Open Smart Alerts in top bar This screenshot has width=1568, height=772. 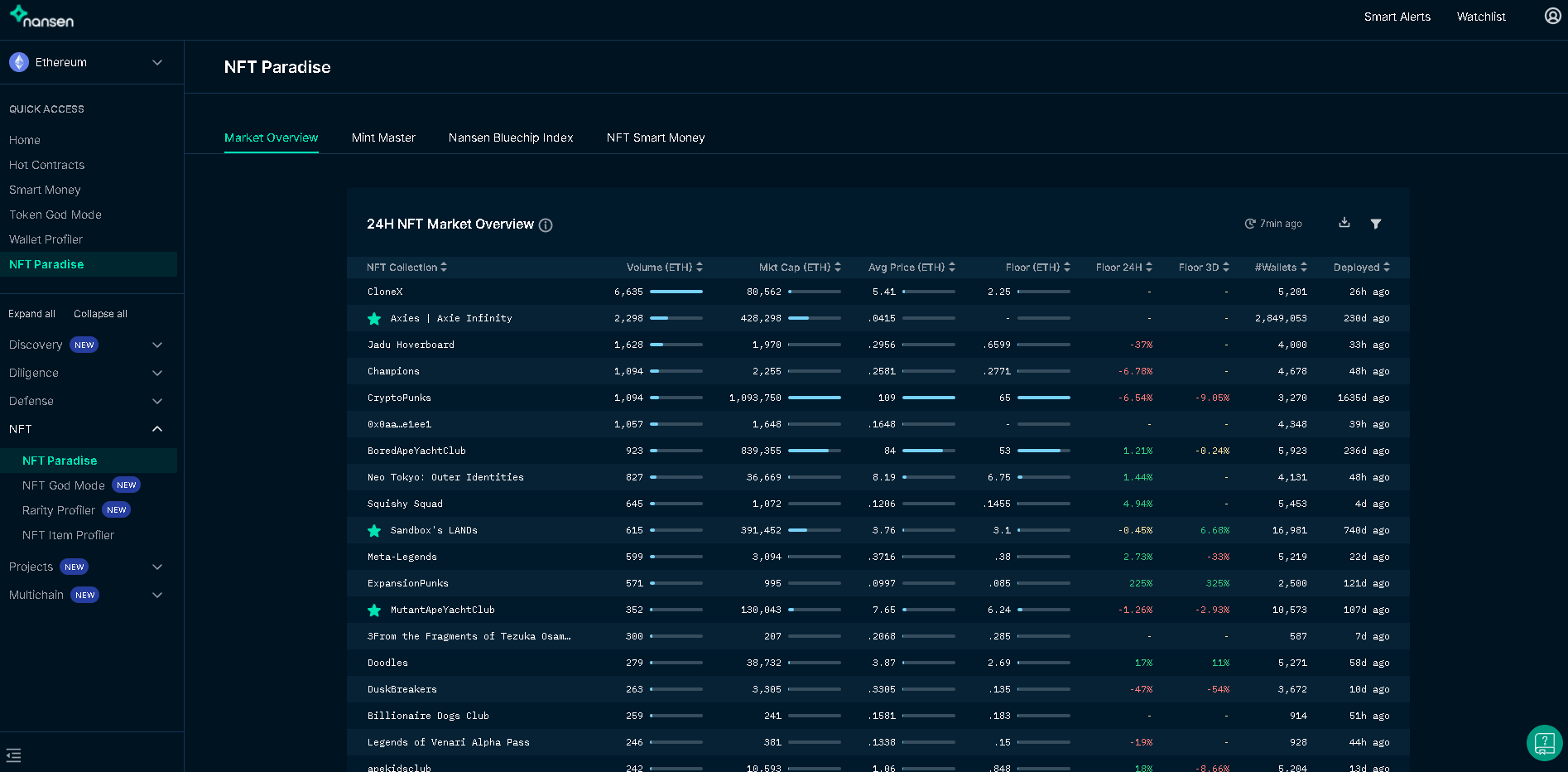[x=1397, y=17]
